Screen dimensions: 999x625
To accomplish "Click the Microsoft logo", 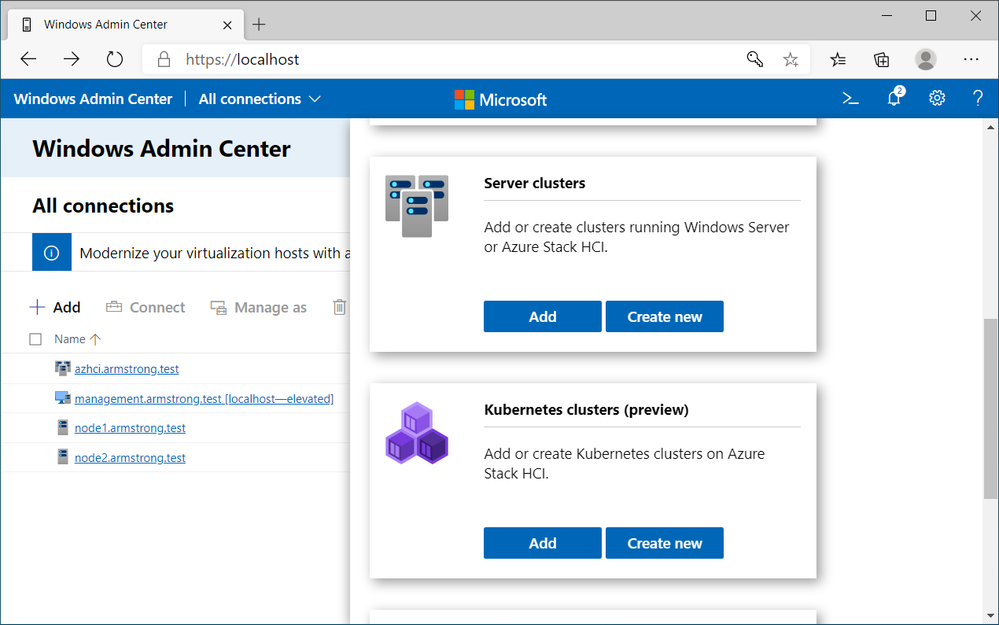I will click(500, 99).
